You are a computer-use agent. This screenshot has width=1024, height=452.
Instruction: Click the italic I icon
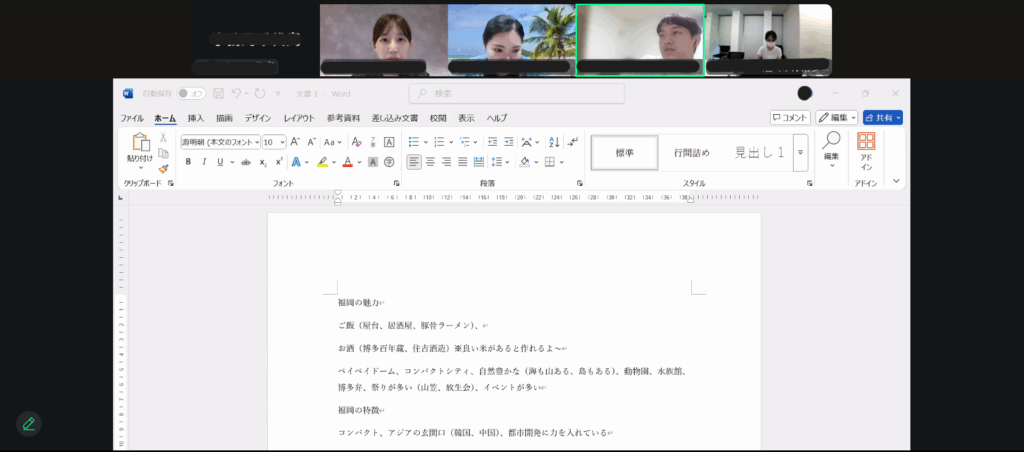pos(204,162)
